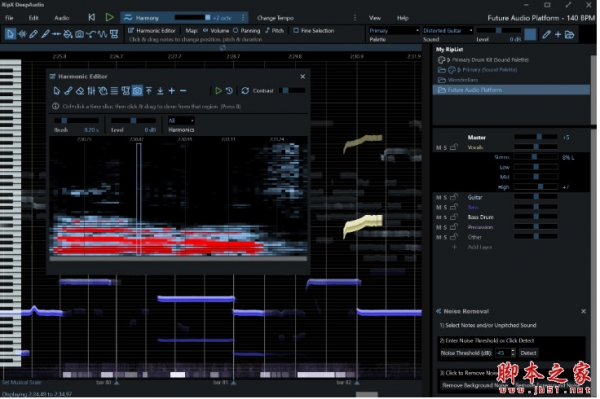Open the three-dot menu after Change Tempo
Screen dimensions: 600x399
pyautogui.click(x=356, y=18)
